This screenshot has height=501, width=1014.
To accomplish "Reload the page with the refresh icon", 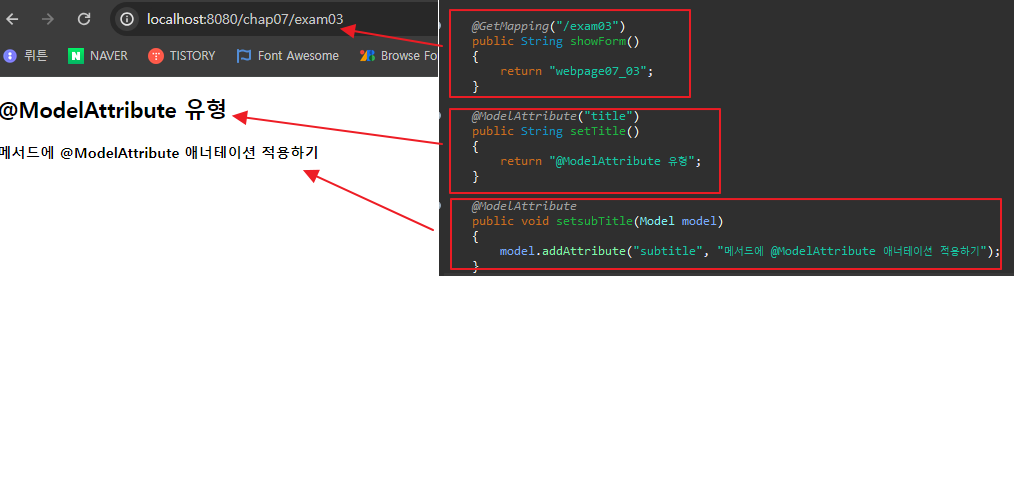I will point(84,19).
